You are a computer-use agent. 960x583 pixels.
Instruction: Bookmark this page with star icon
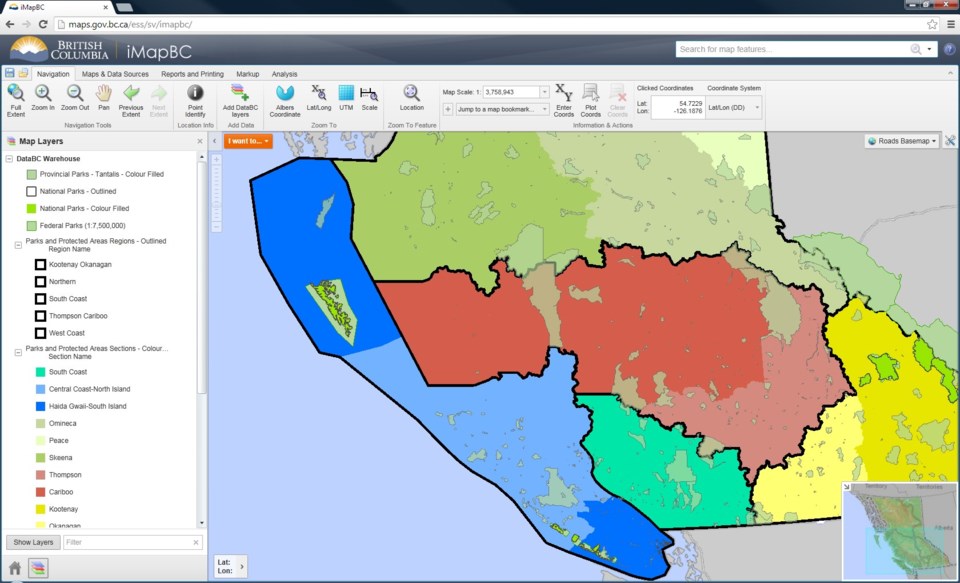coord(932,24)
